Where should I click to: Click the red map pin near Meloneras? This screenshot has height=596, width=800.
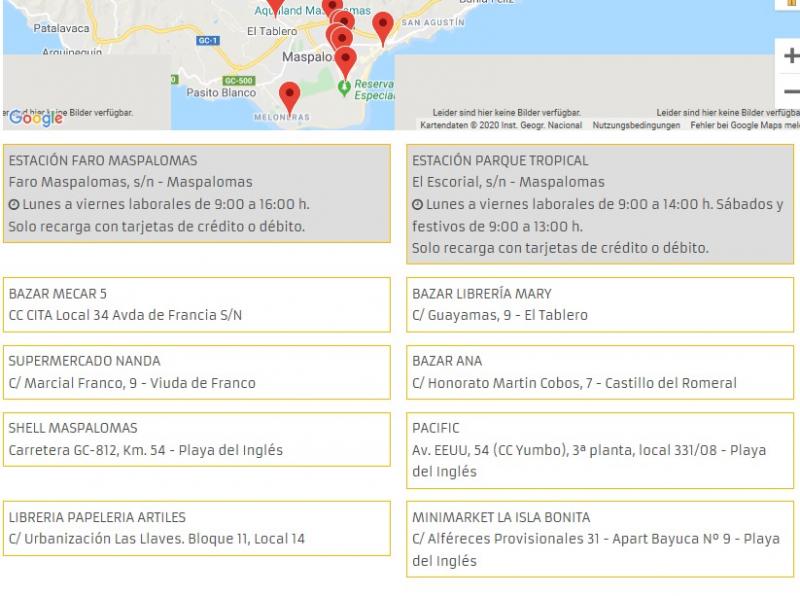point(290,98)
